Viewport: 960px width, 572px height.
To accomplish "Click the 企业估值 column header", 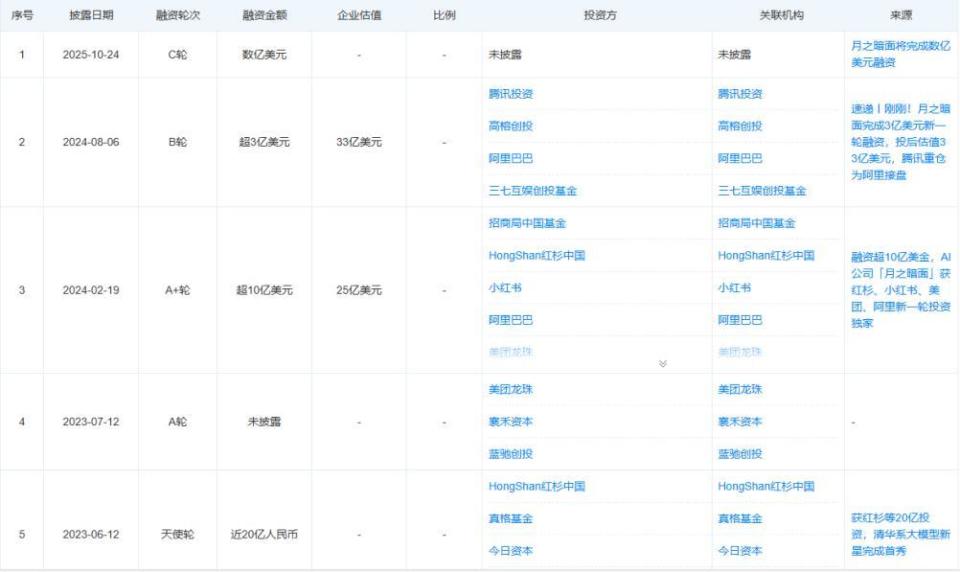I will point(359,15).
